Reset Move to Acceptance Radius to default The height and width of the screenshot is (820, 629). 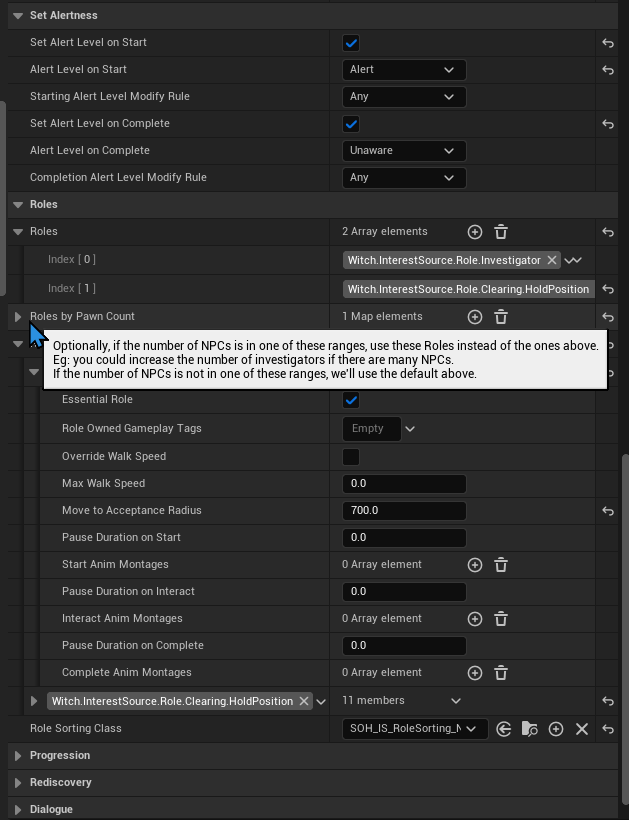(607, 511)
